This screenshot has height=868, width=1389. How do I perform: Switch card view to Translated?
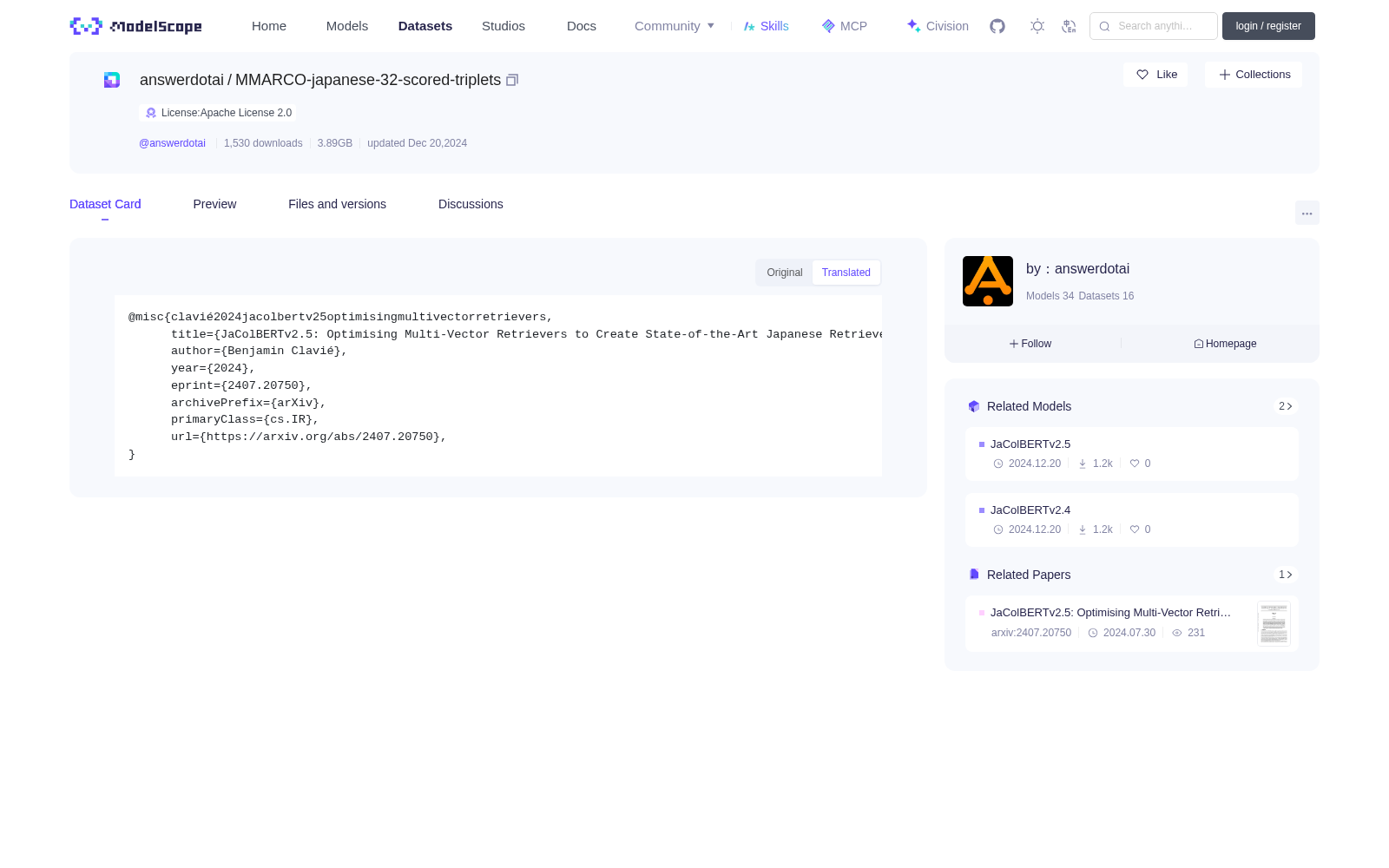[x=846, y=273]
